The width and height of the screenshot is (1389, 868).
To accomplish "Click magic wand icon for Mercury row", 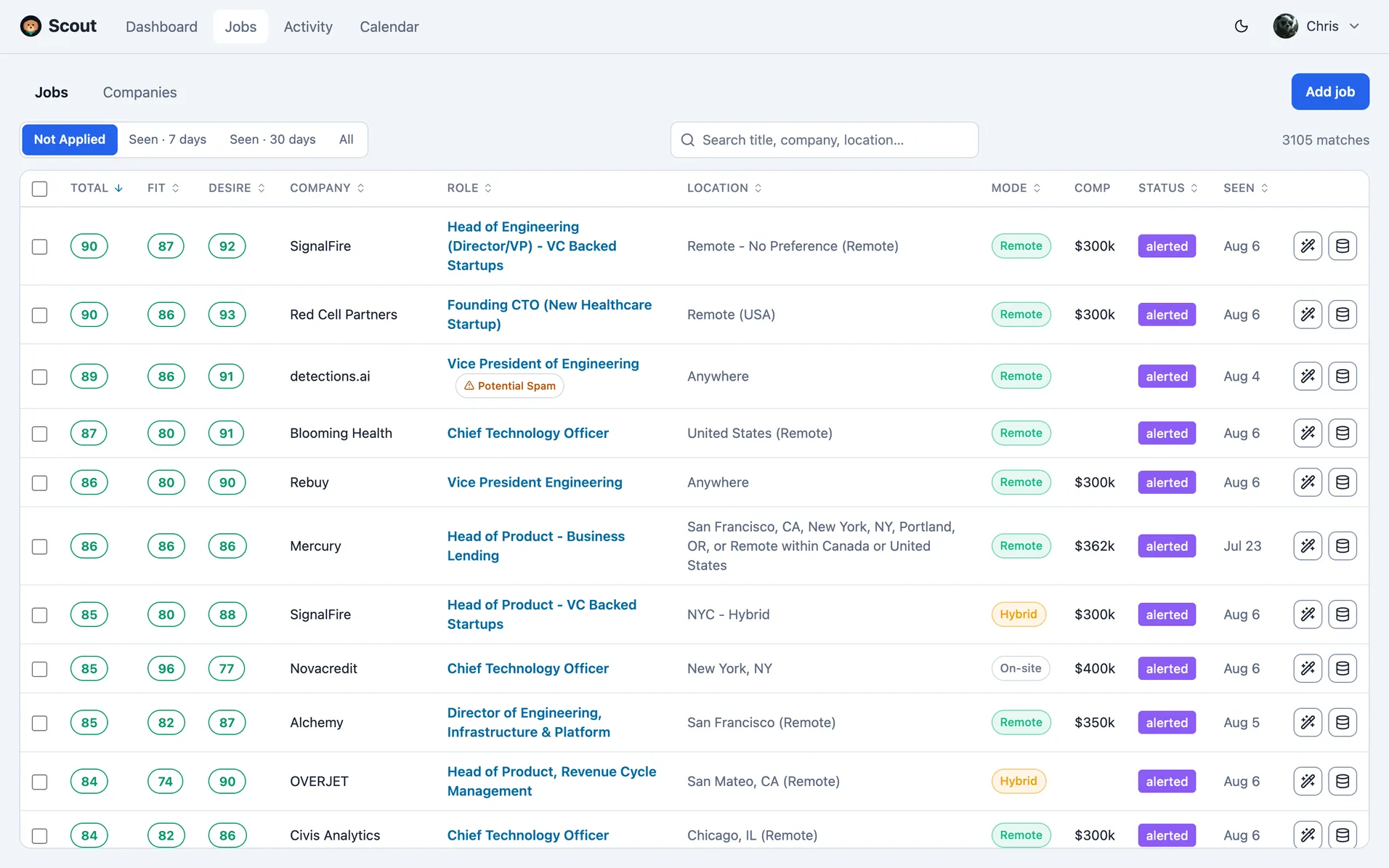I will point(1308,546).
